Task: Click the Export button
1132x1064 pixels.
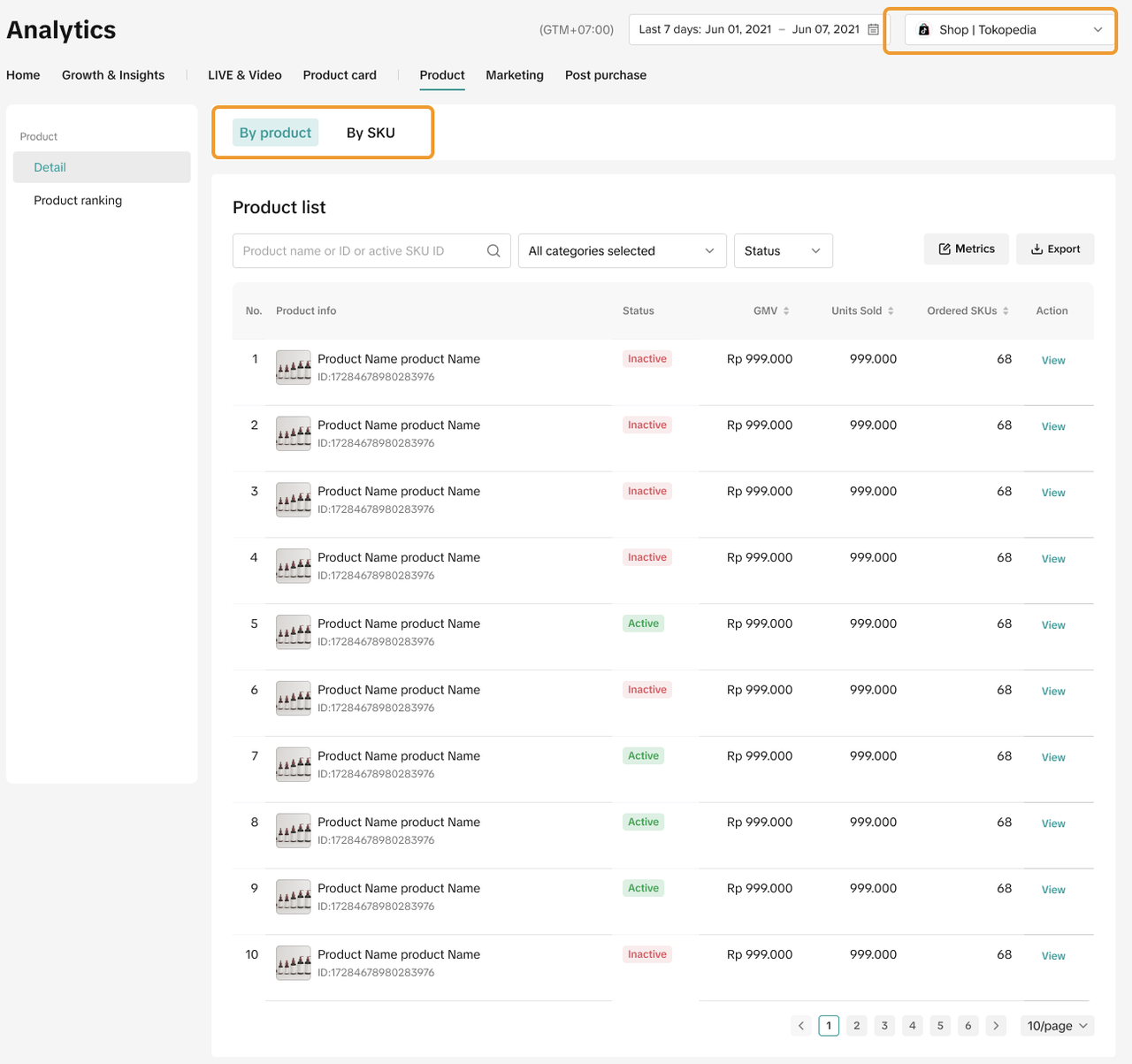Action: [1055, 249]
